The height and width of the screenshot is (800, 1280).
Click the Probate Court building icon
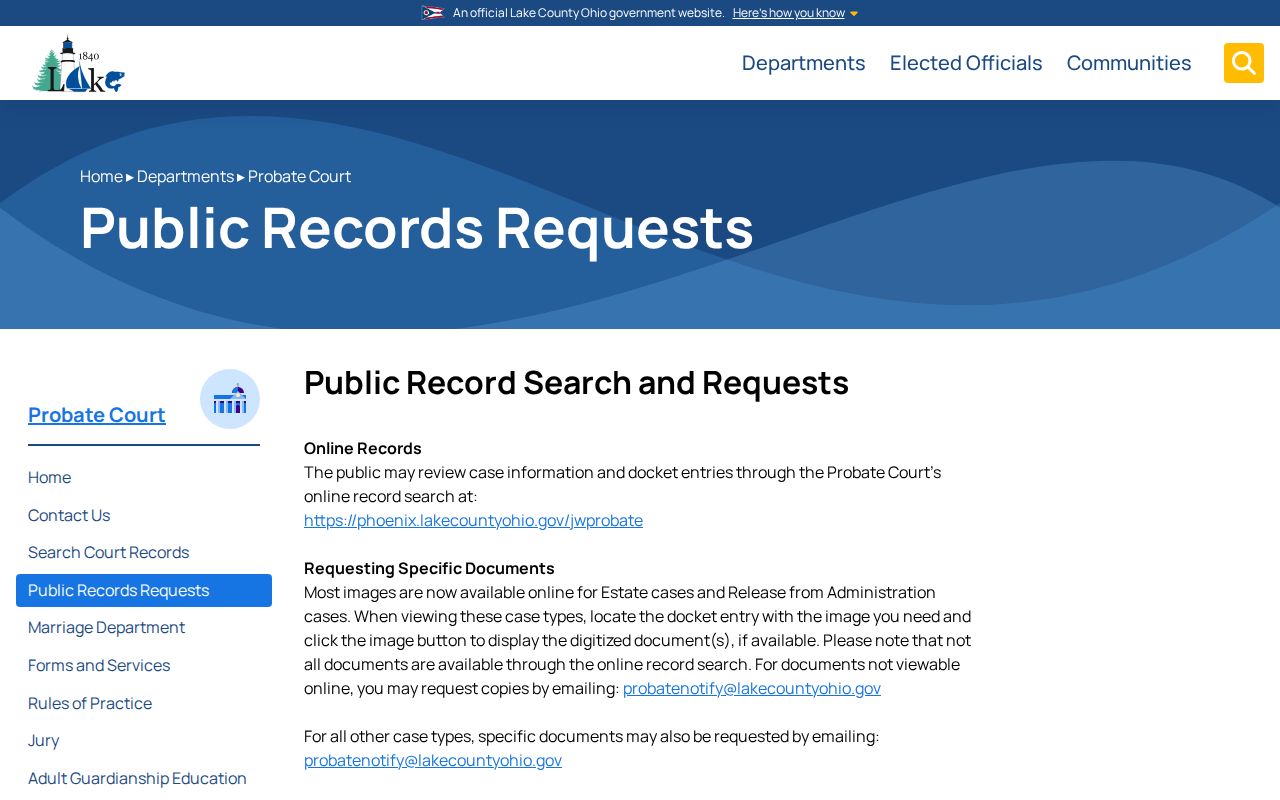(x=230, y=399)
